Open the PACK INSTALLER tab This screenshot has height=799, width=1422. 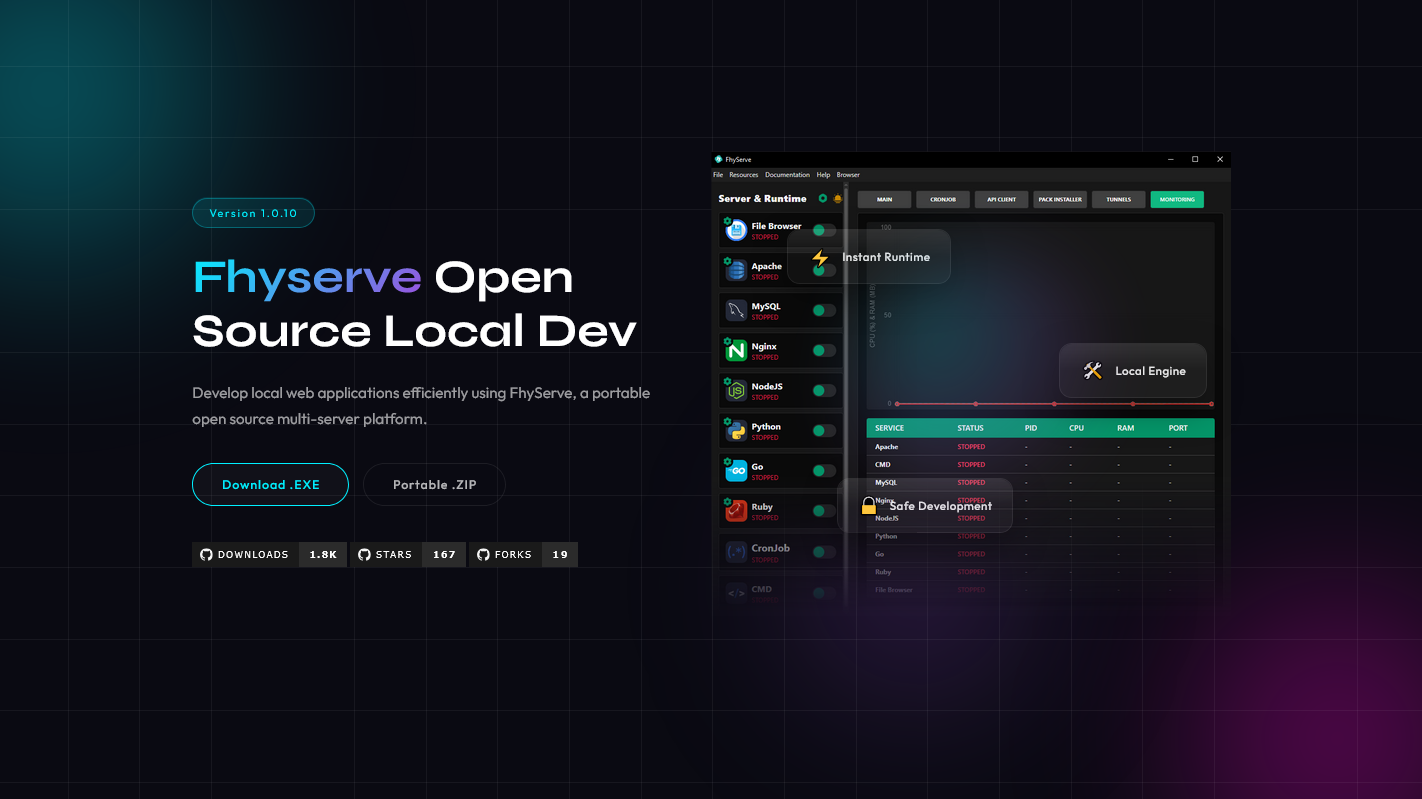point(1060,199)
